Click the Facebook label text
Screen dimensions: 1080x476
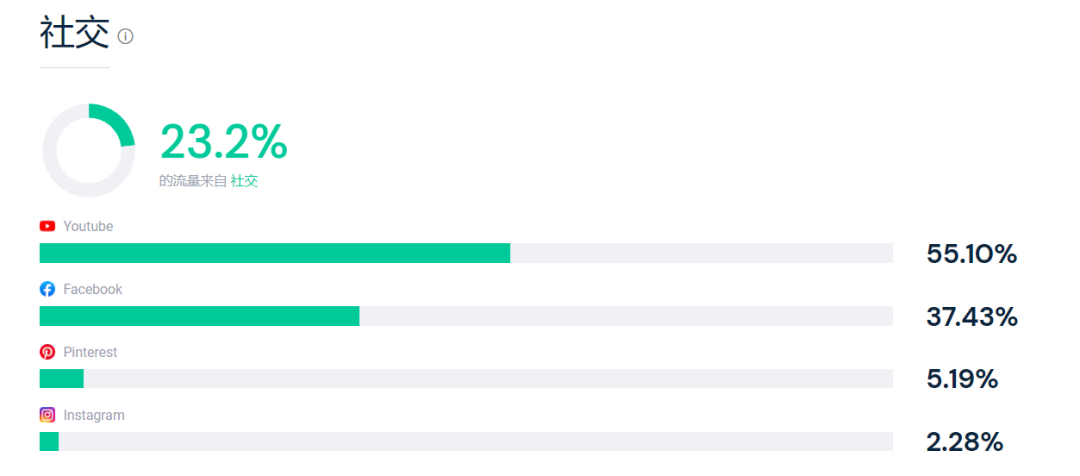pos(92,290)
